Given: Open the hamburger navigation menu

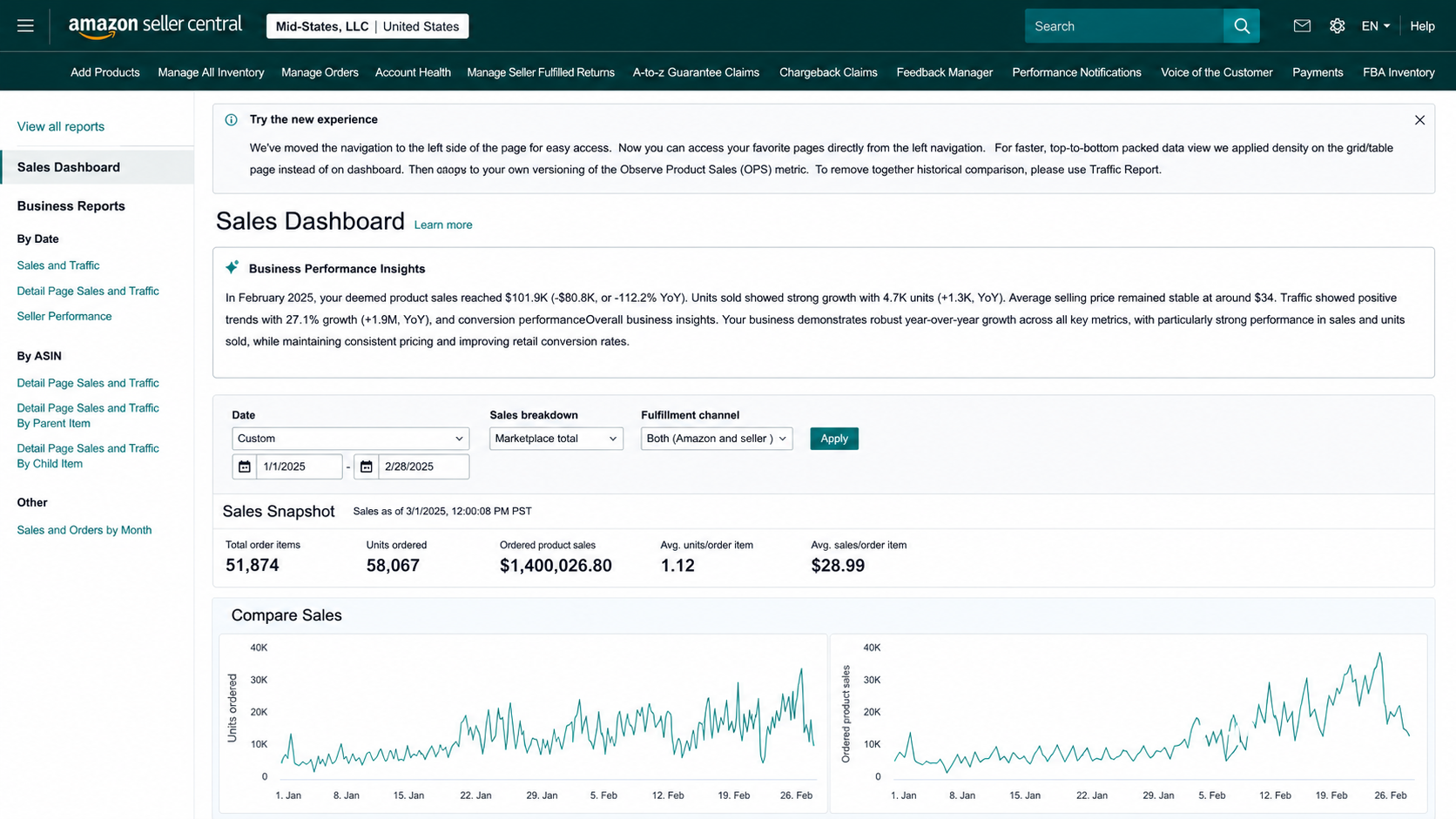Looking at the screenshot, I should 25,26.
